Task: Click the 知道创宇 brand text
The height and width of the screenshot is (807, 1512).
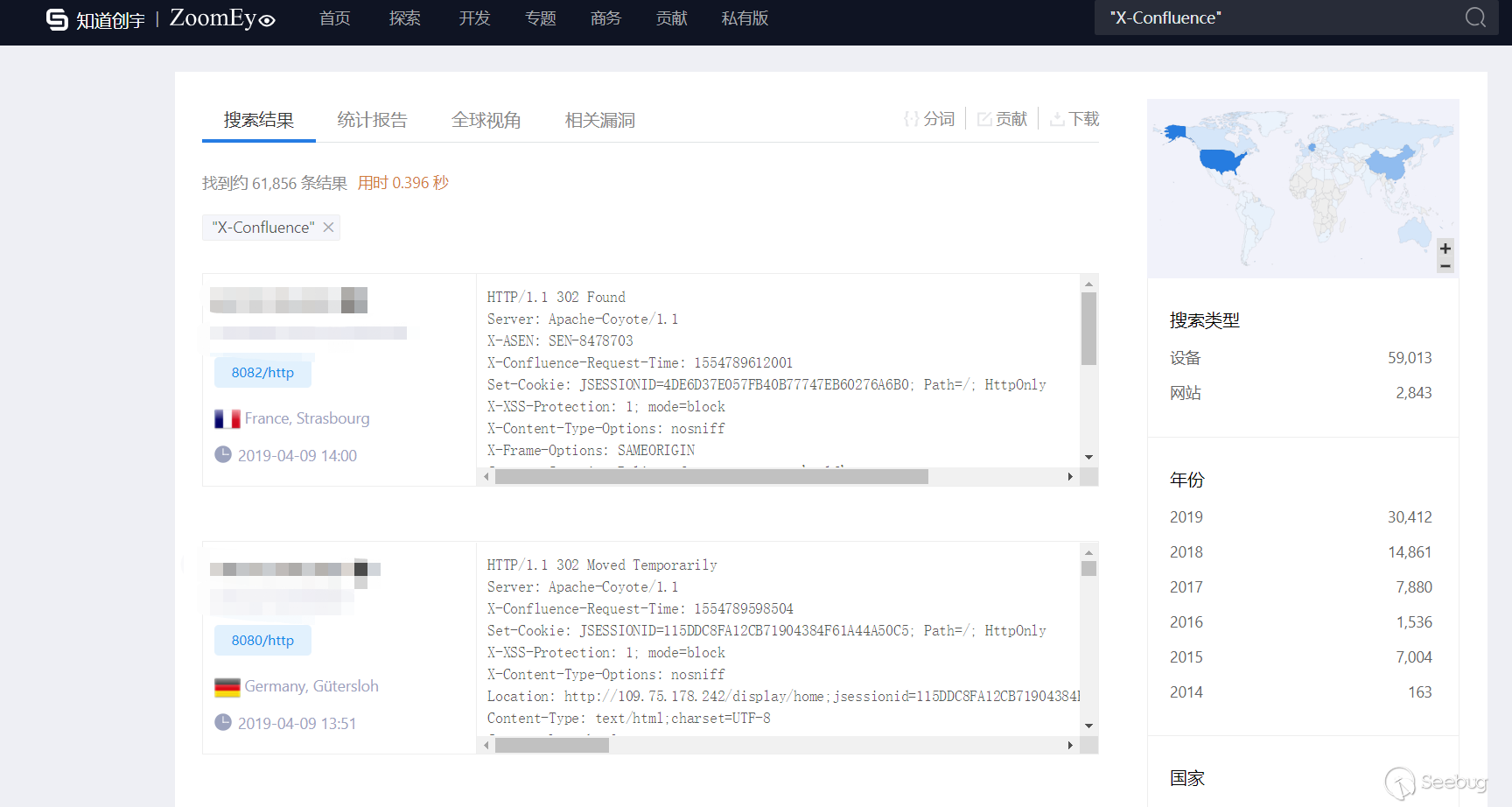Action: pos(110,20)
